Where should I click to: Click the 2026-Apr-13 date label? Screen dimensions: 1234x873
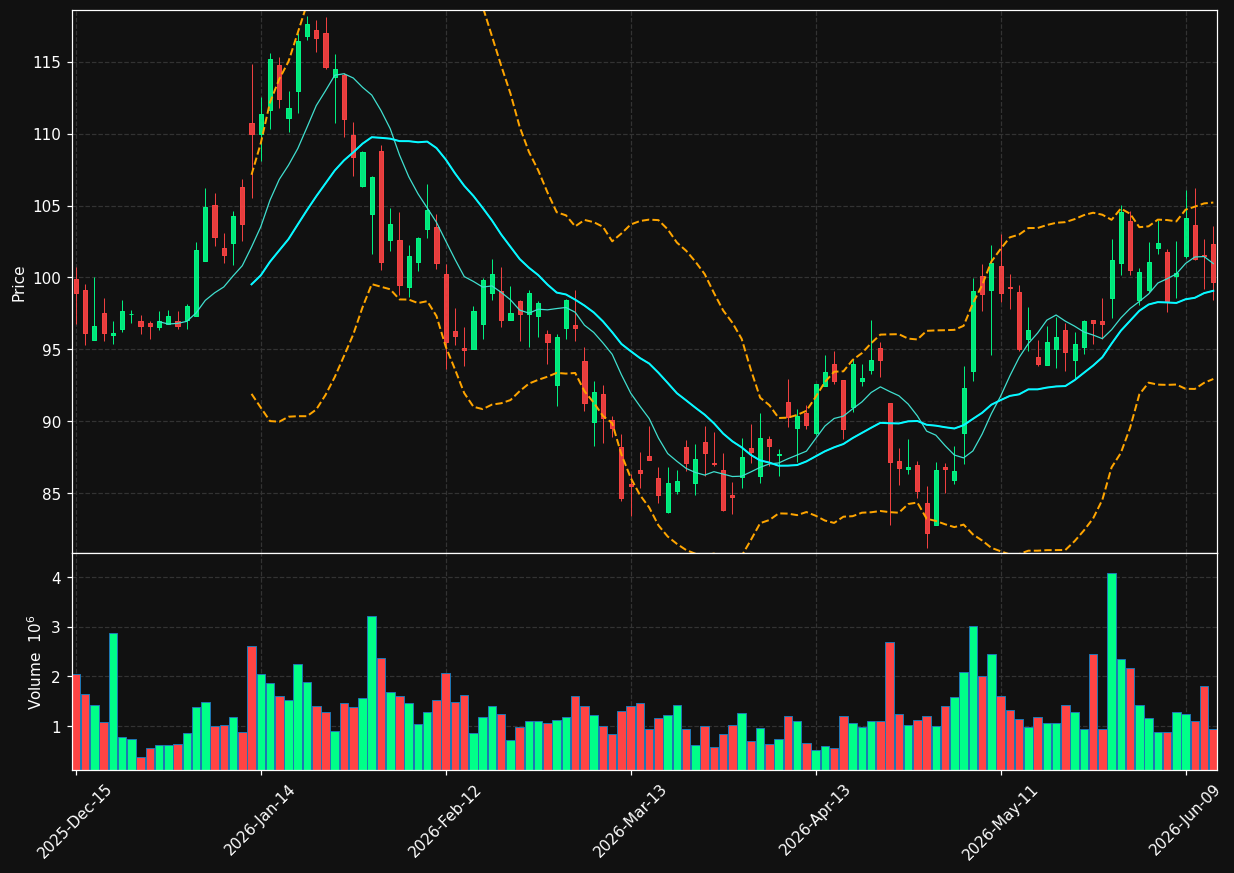click(x=816, y=821)
